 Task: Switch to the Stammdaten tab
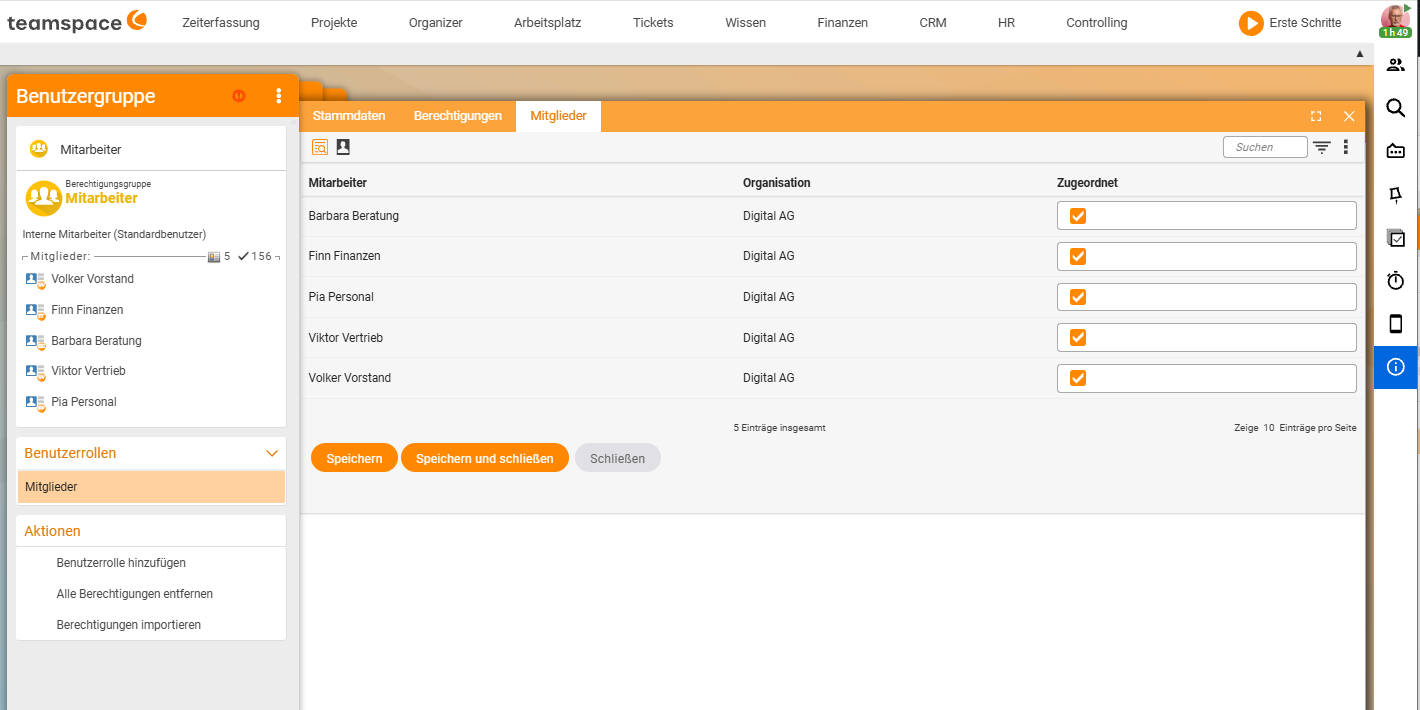(349, 116)
